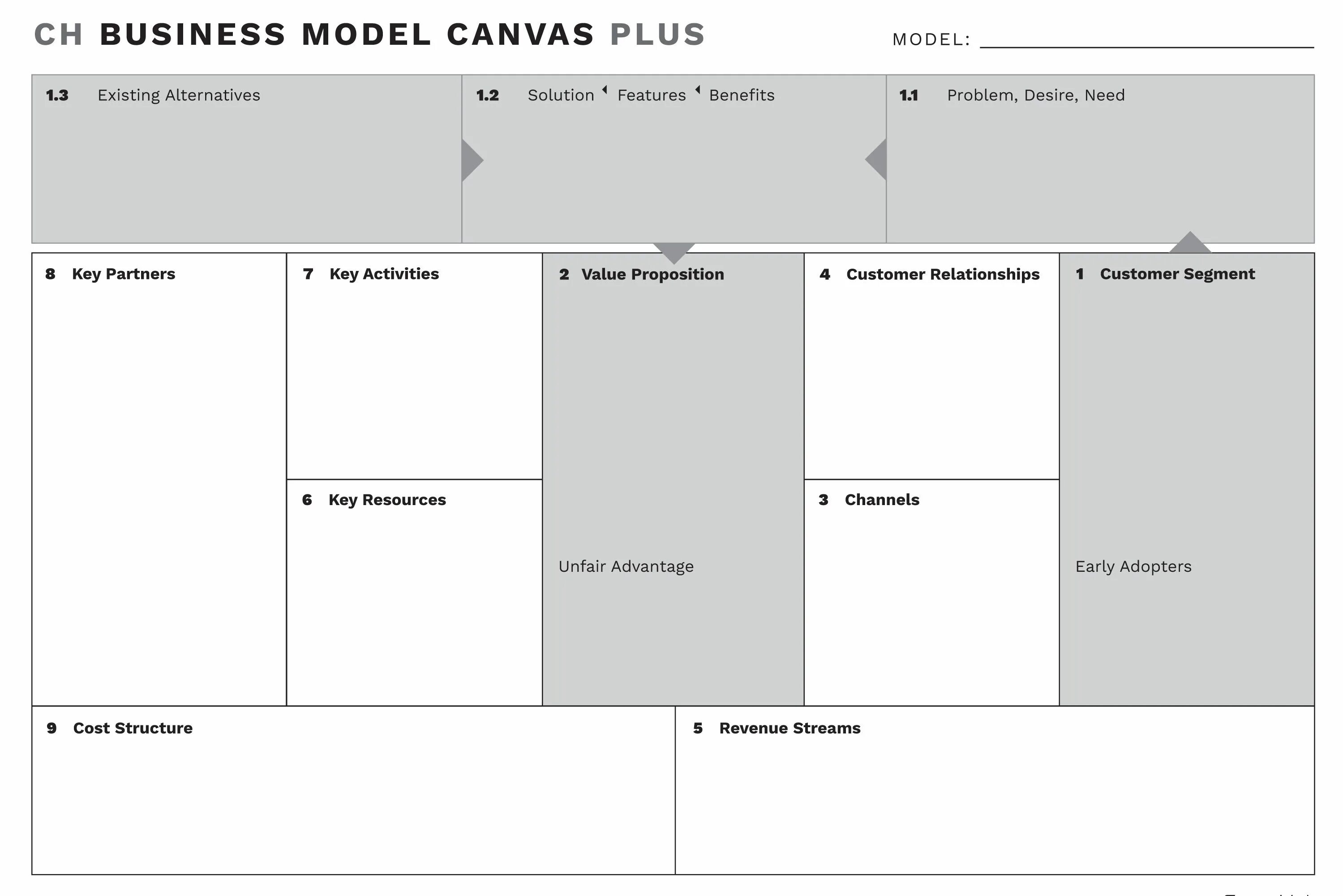Screen dimensions: 1343x896
Task: Click the Value Proposition heading
Action: click(x=652, y=274)
